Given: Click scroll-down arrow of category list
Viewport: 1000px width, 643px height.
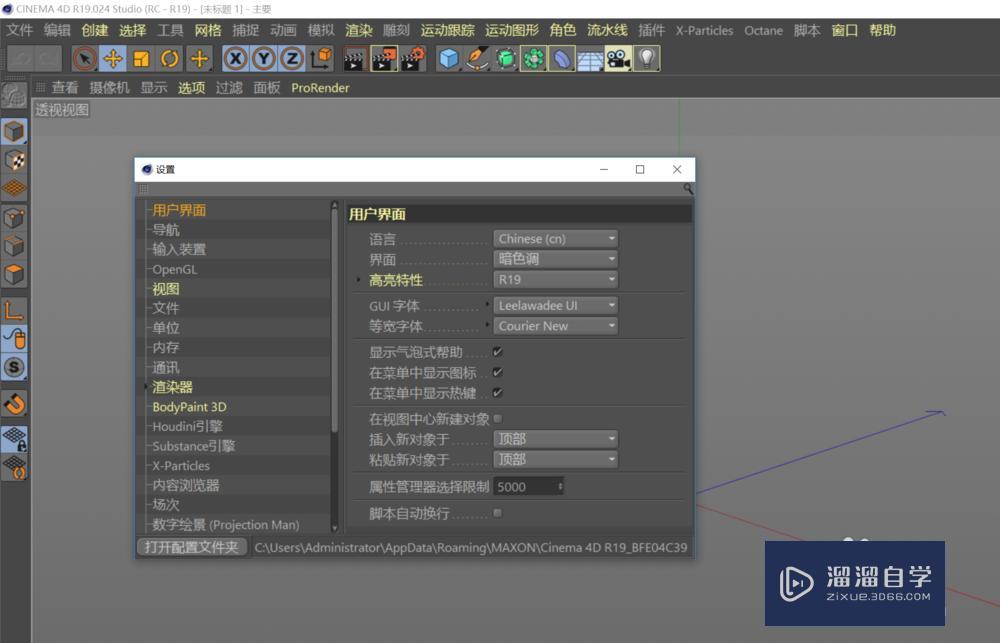Looking at the screenshot, I should coord(334,528).
